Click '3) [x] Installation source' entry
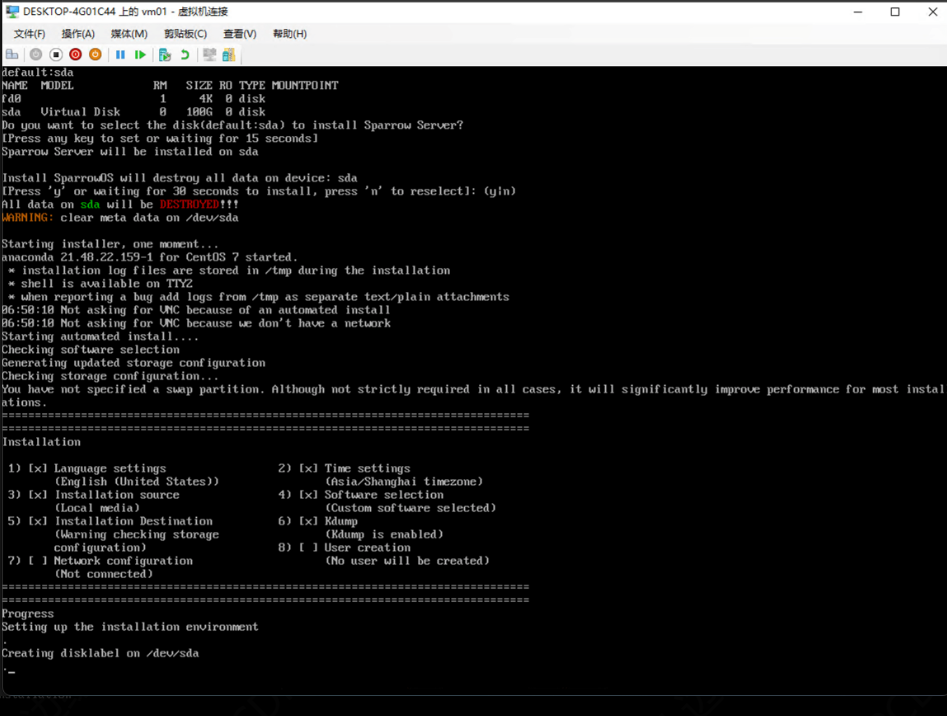The width and height of the screenshot is (947, 716). (94, 496)
